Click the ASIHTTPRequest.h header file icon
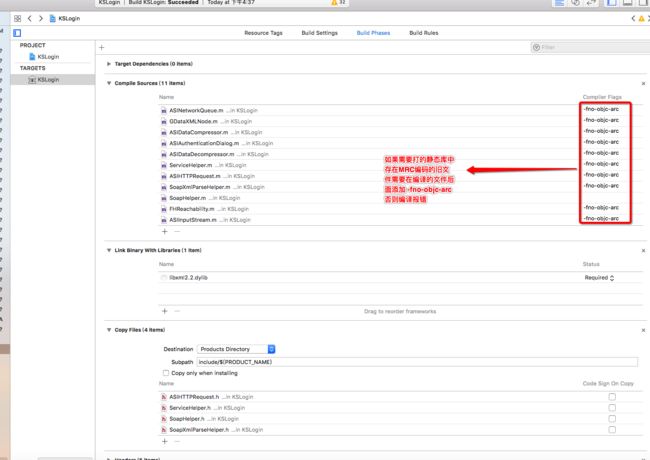Screen dimensions: 650x460 (164, 397)
